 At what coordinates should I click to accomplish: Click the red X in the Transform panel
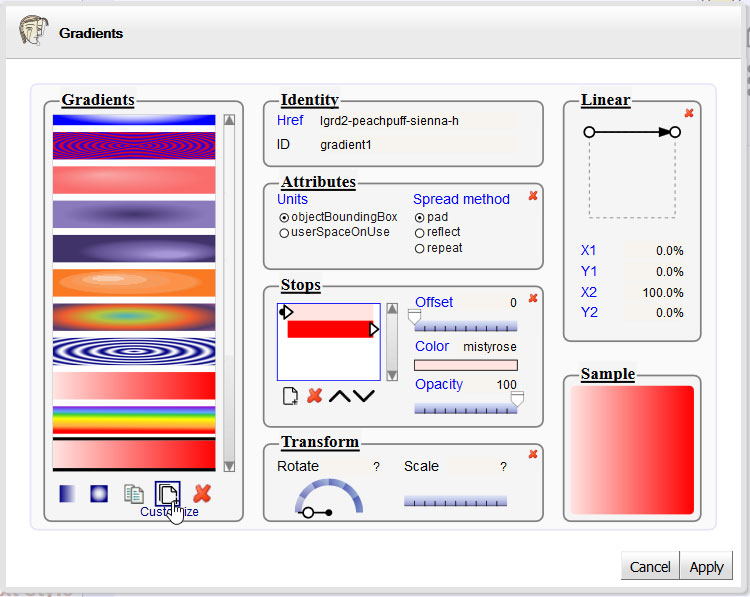[x=532, y=454]
